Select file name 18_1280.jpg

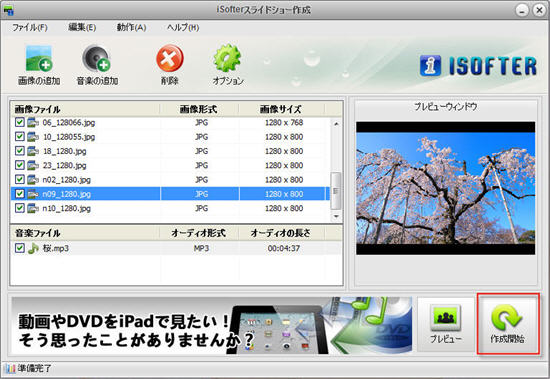(x=65, y=151)
